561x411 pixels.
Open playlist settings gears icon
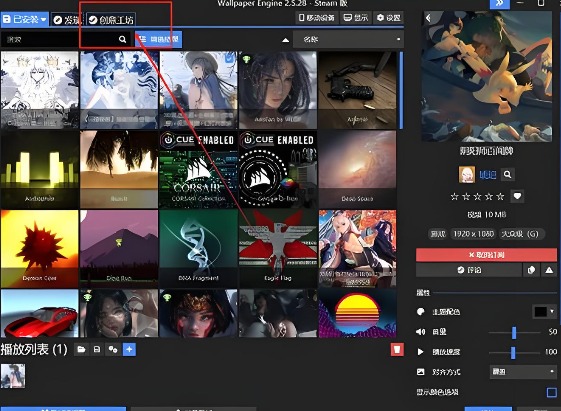113,349
